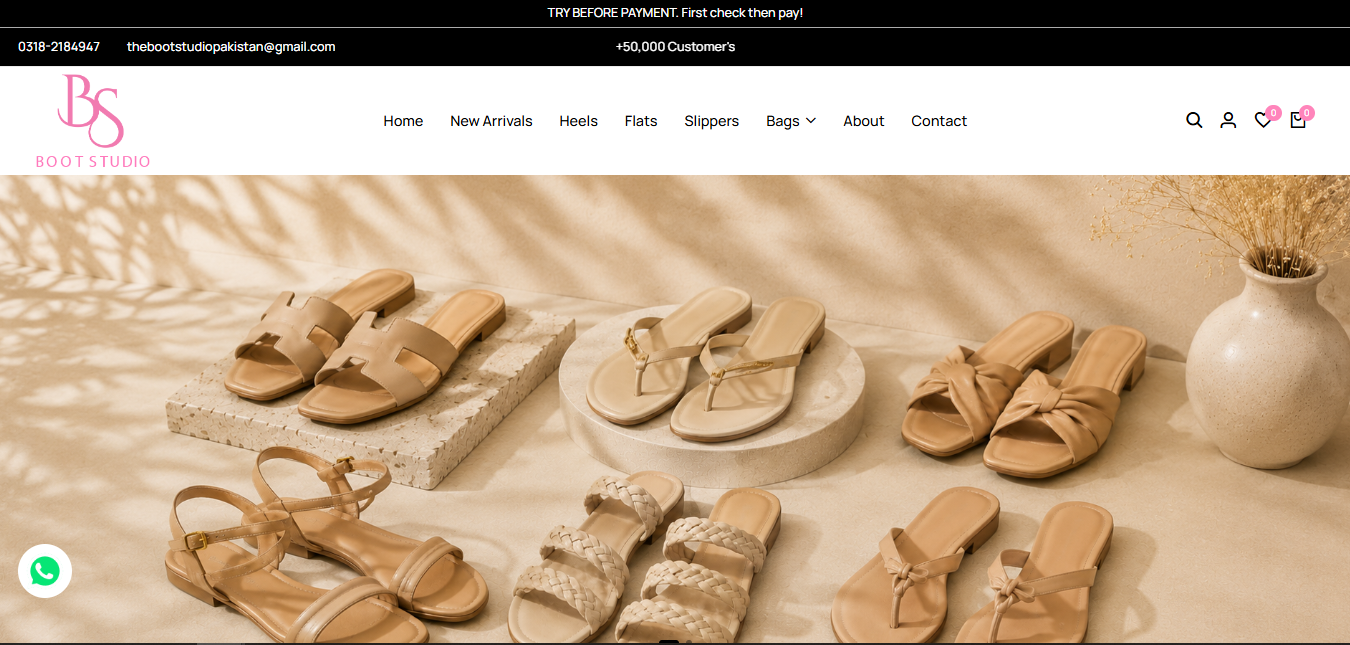This screenshot has height=645, width=1350.
Task: Open the Contact page link
Action: click(939, 121)
